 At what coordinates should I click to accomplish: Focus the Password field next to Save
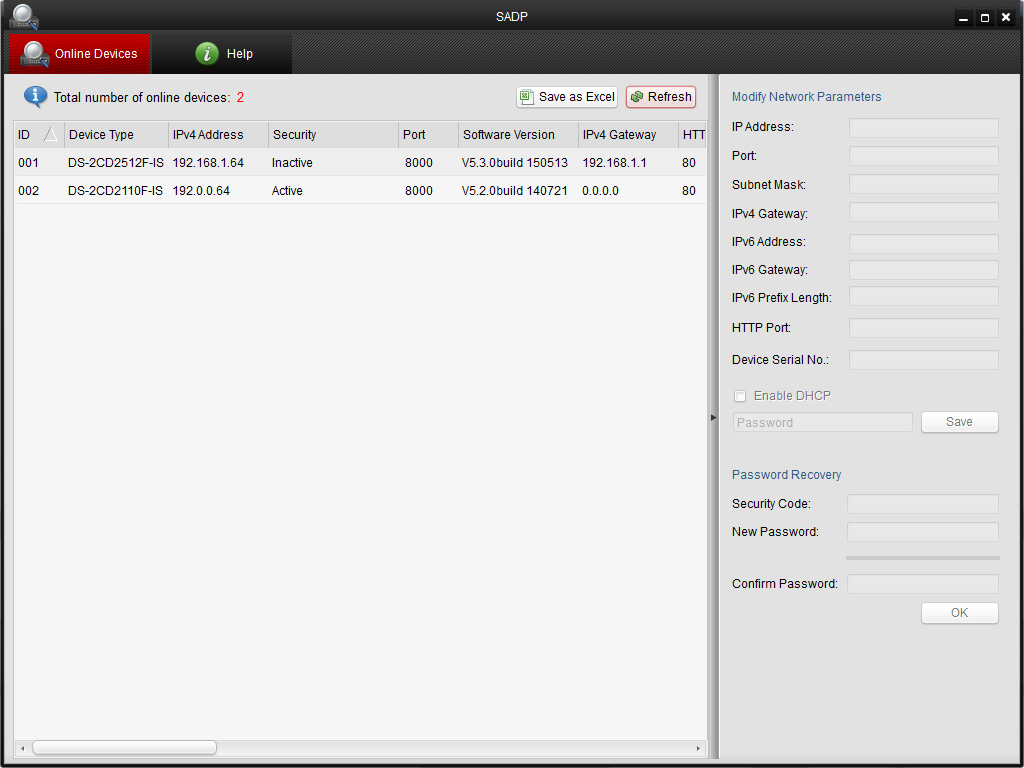tap(822, 422)
